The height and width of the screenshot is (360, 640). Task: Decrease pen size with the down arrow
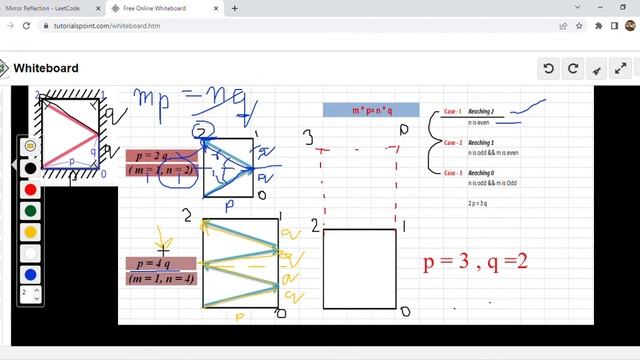37,298
